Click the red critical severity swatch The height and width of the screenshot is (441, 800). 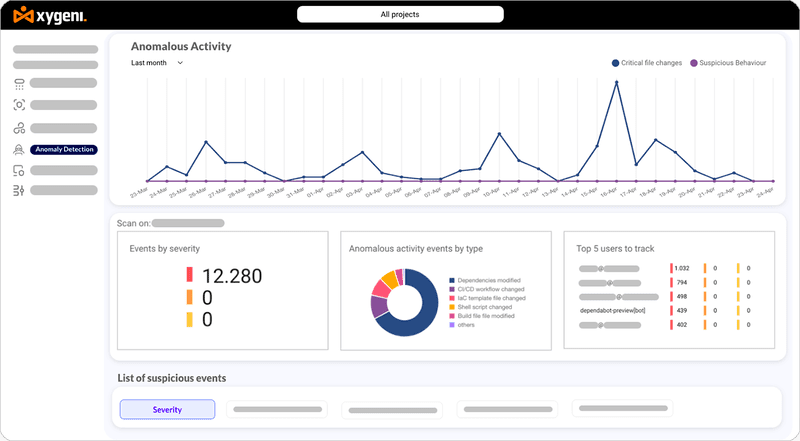188,275
